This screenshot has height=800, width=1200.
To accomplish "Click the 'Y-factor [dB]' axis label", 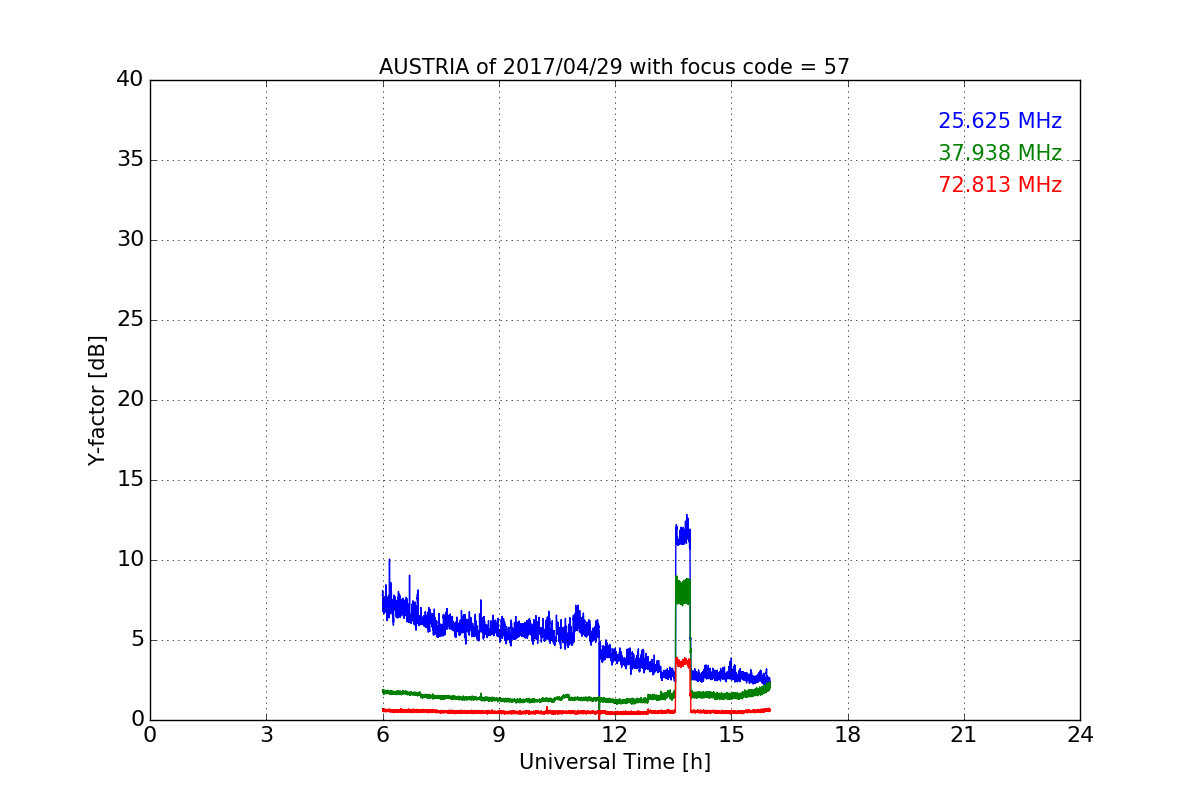I will (x=97, y=400).
